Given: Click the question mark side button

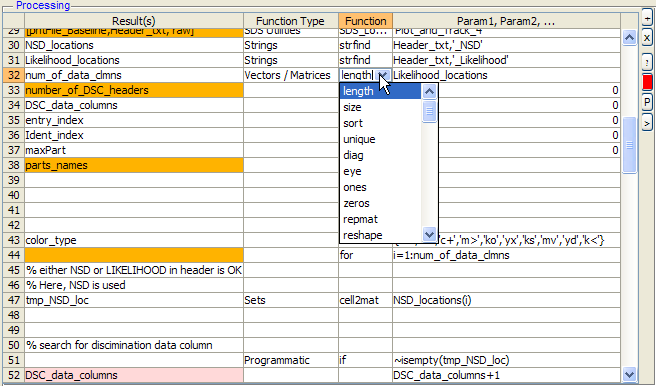Looking at the screenshot, I should pos(647,62).
